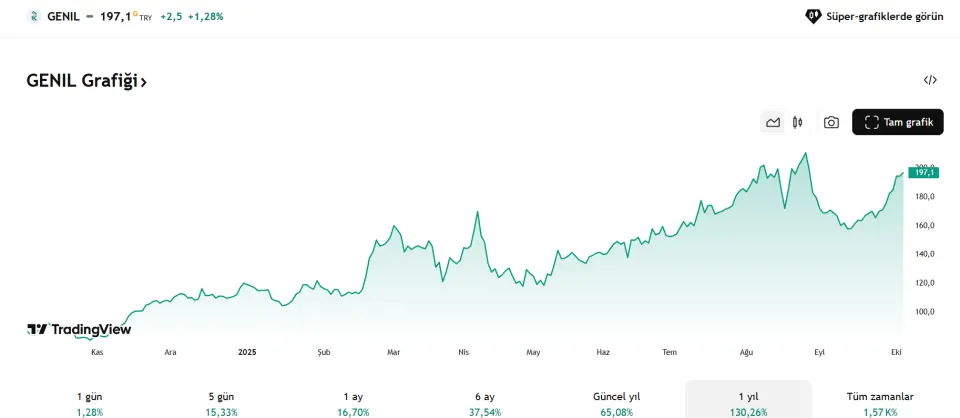The height and width of the screenshot is (418, 960).
Task: Select the 1 yıl range tab
Action: (748, 403)
